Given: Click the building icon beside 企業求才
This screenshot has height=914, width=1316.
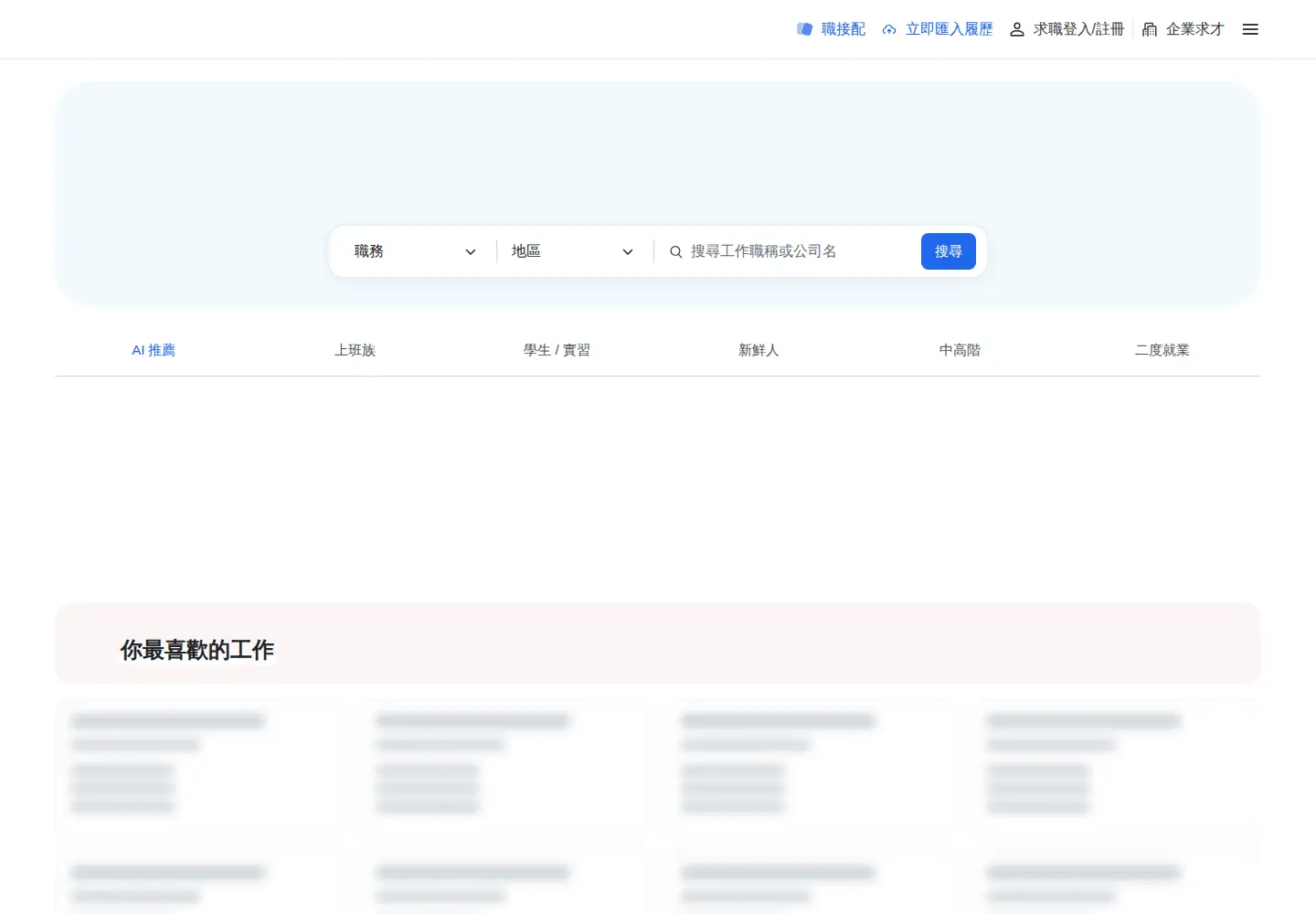Looking at the screenshot, I should pyautogui.click(x=1150, y=29).
